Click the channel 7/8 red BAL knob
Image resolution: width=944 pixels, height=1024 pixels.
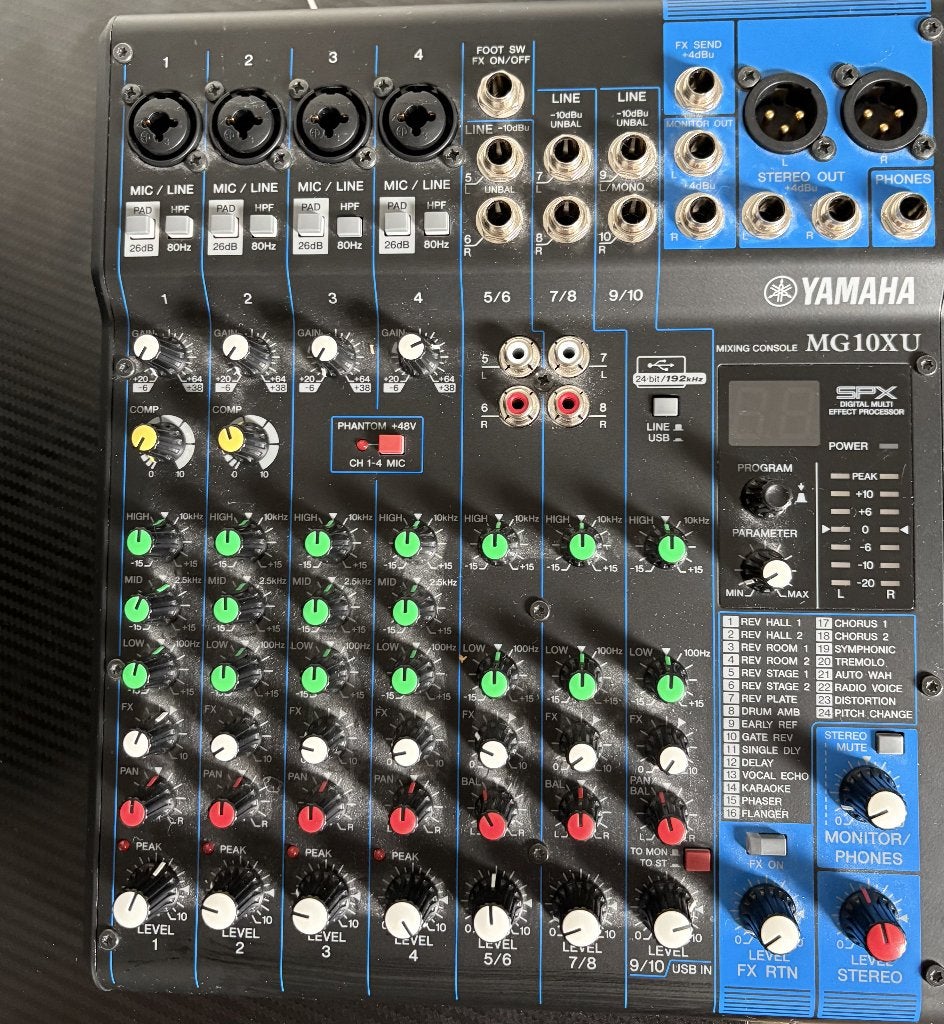pyautogui.click(x=581, y=825)
